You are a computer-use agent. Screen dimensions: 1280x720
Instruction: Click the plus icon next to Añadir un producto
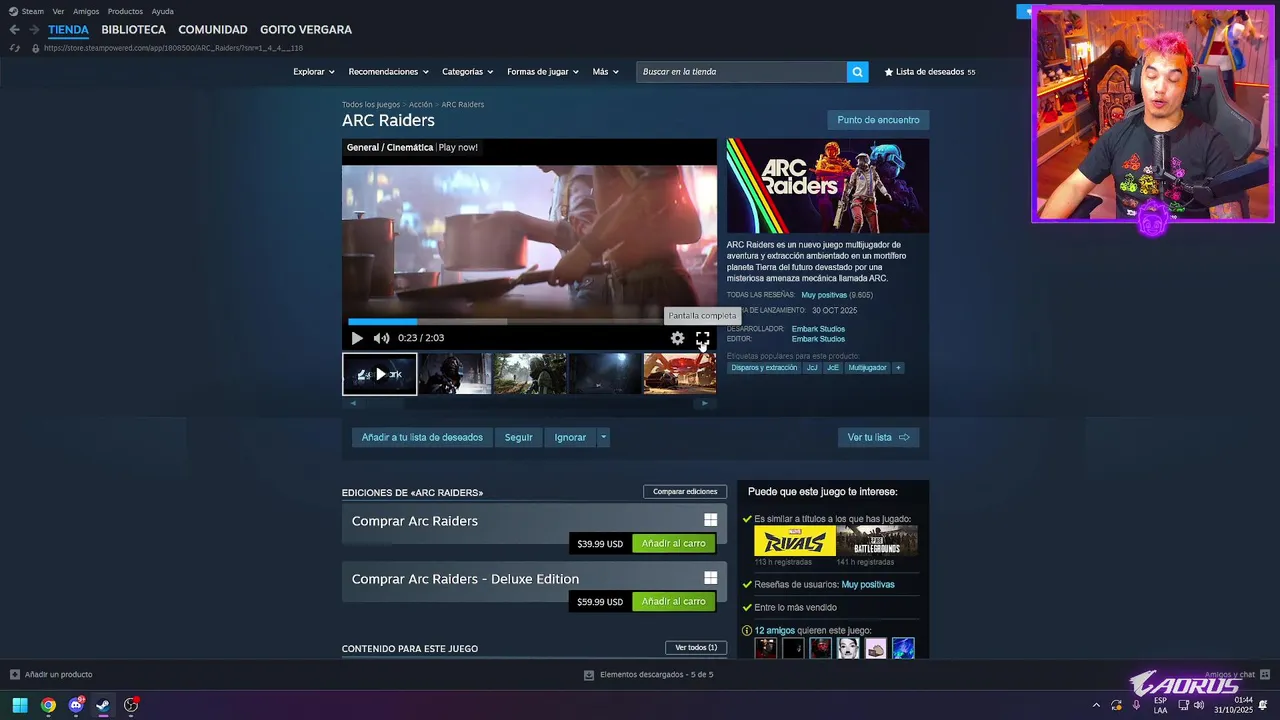pyautogui.click(x=15, y=675)
